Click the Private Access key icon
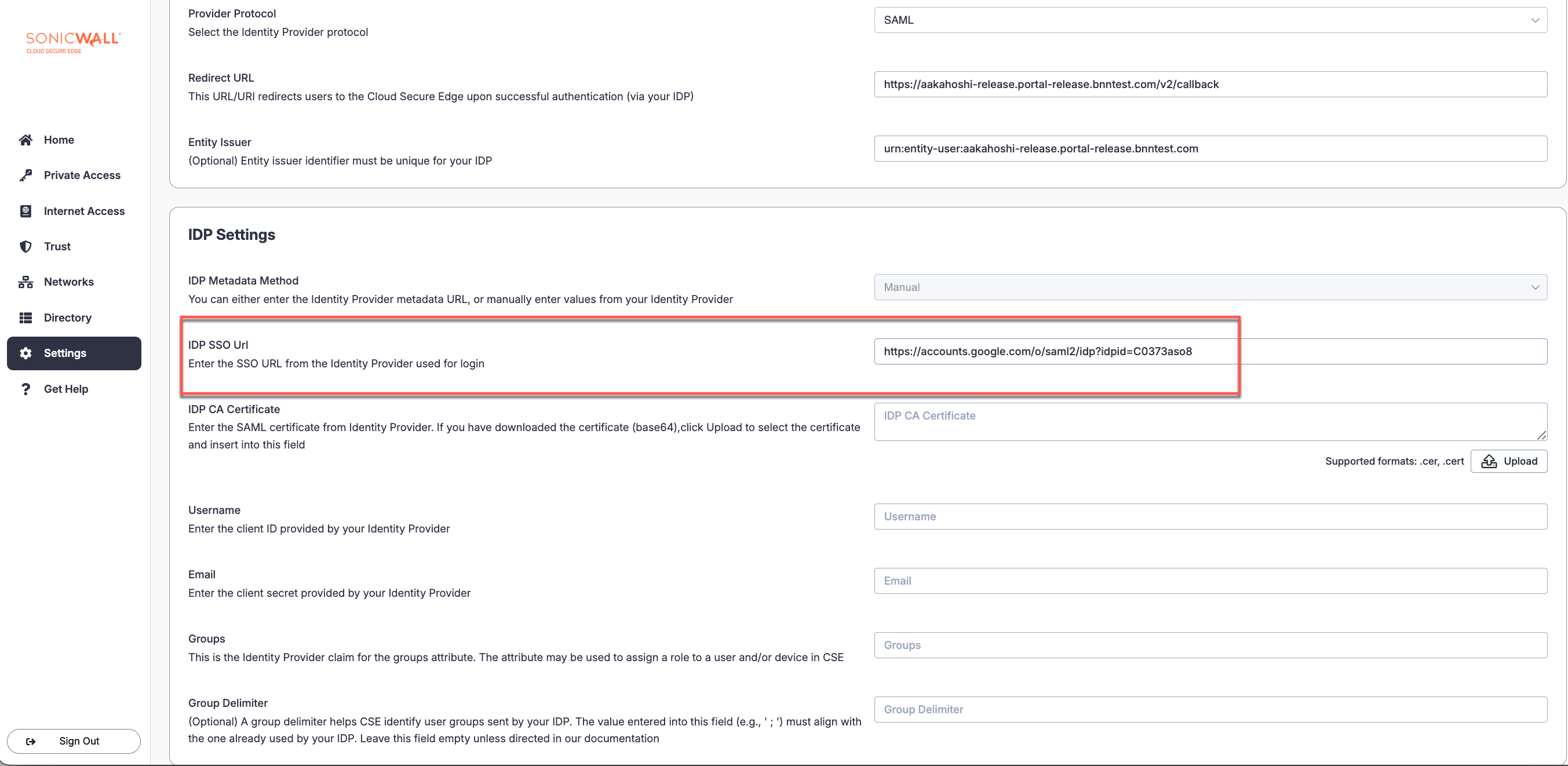This screenshot has height=766, width=1568. (25, 176)
